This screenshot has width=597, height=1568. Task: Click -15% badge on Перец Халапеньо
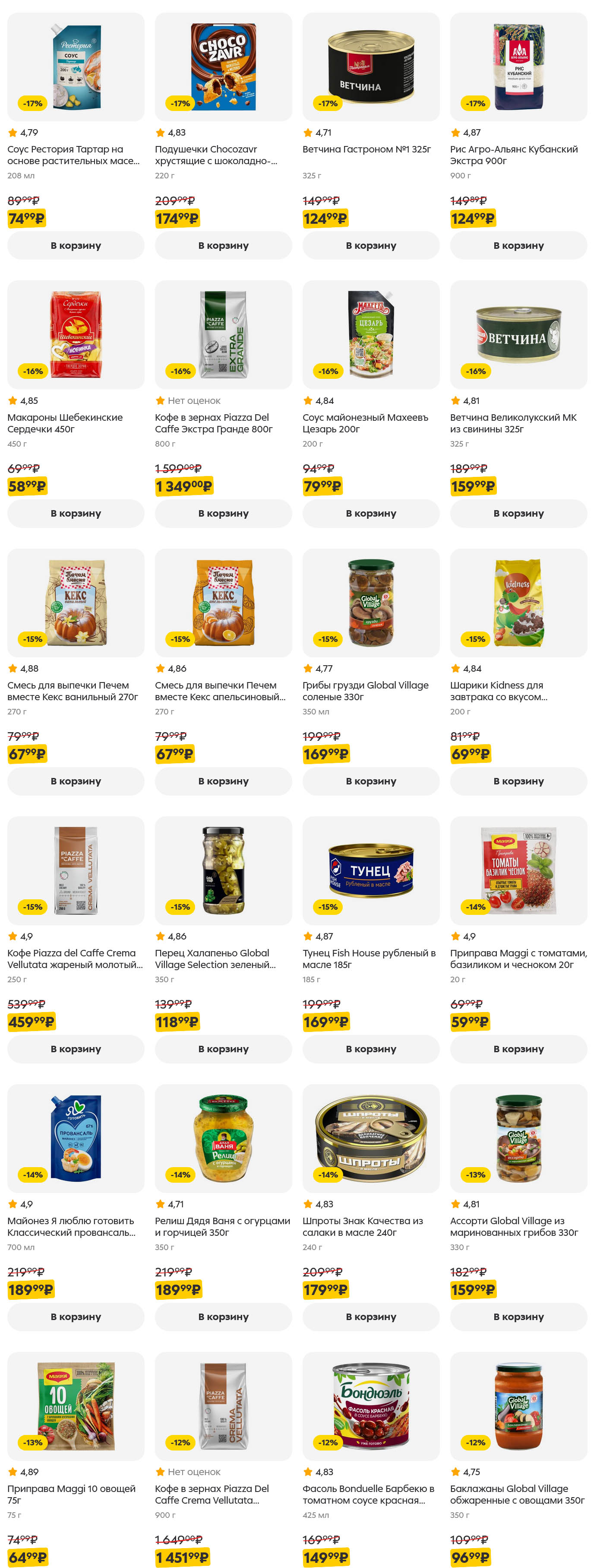(180, 907)
